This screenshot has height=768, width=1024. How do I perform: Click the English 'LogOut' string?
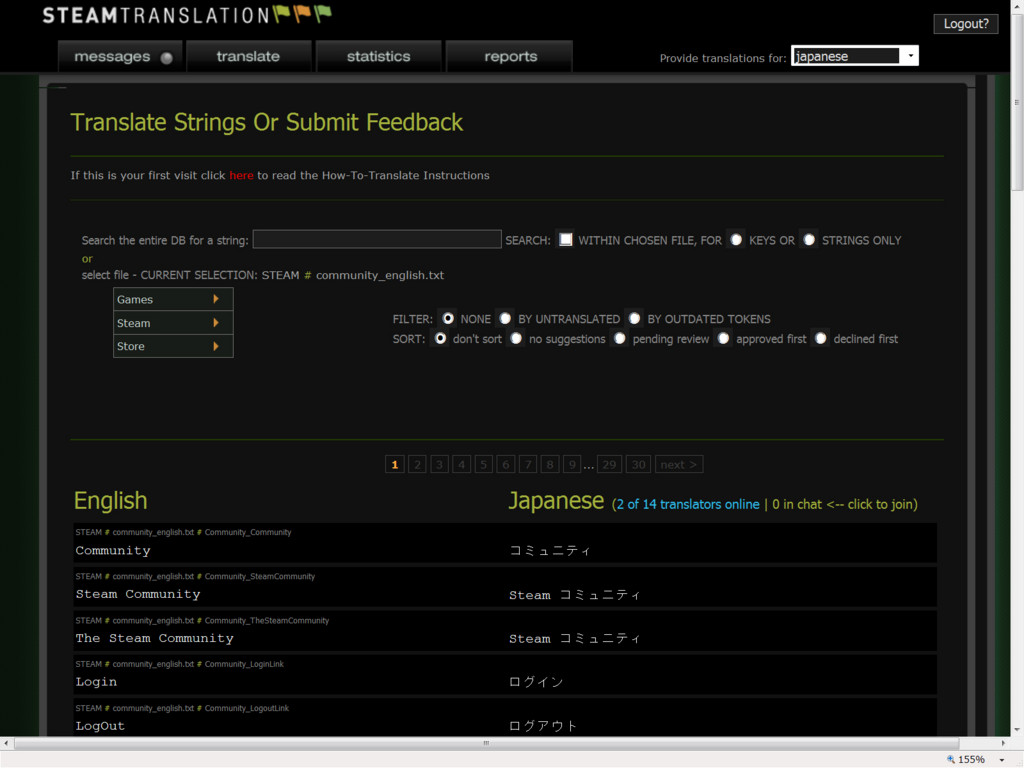click(100, 726)
